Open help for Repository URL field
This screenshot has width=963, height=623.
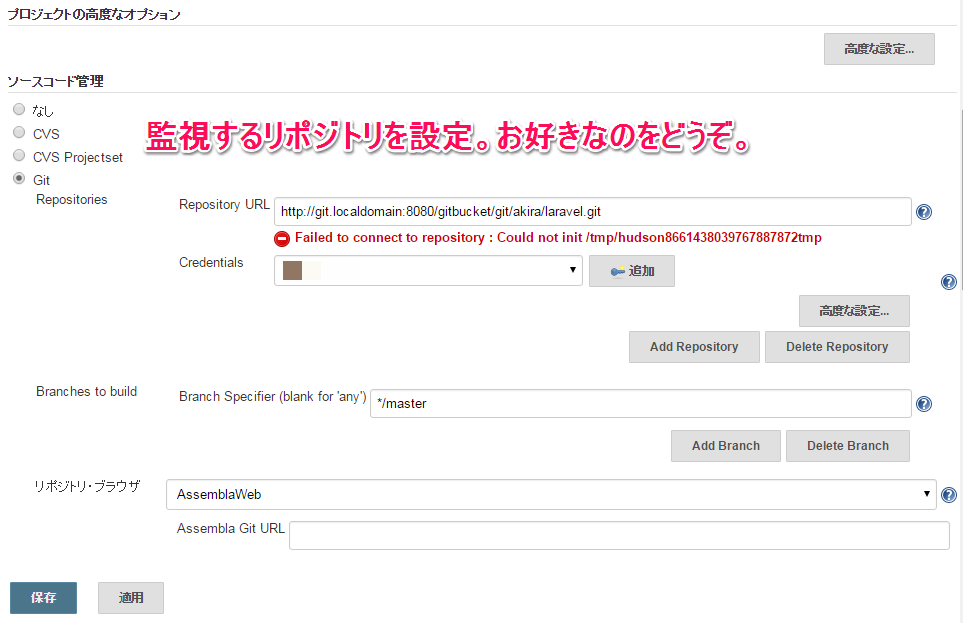[924, 212]
